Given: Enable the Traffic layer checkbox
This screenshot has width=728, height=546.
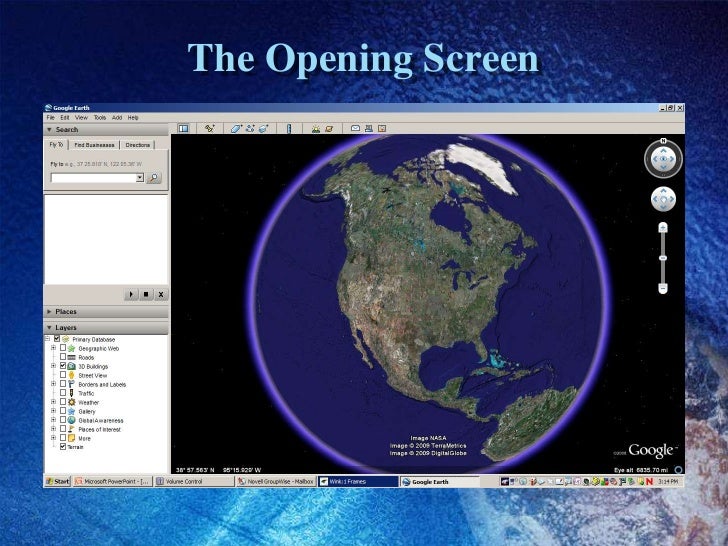Looking at the screenshot, I should [63, 393].
